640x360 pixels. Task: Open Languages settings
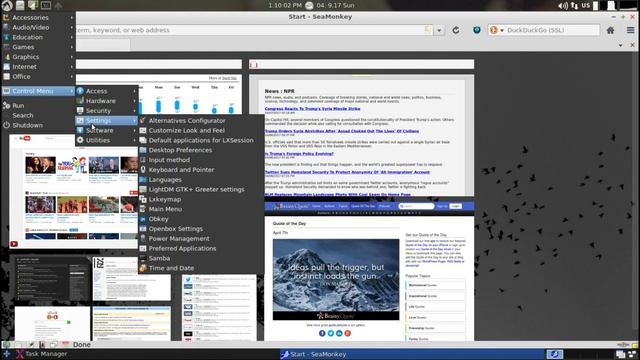click(201, 179)
